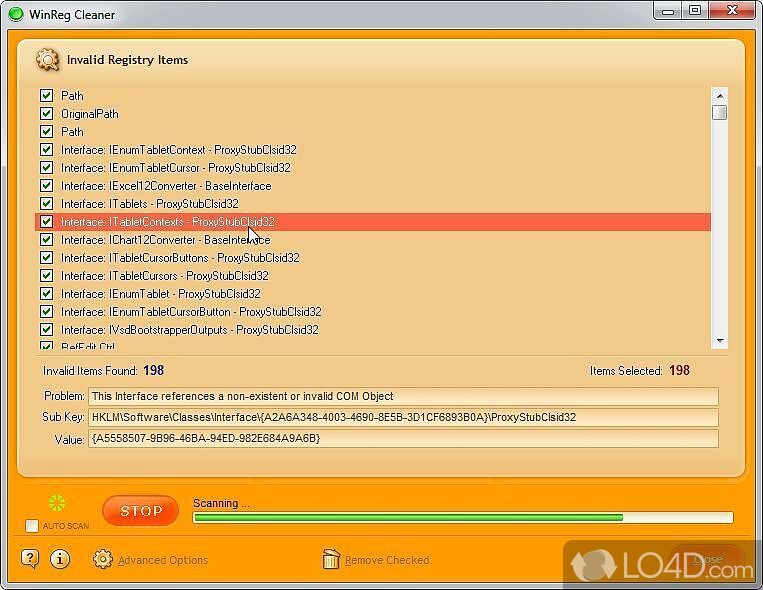Click the Problem description field
Image resolution: width=763 pixels, height=590 pixels.
point(403,396)
